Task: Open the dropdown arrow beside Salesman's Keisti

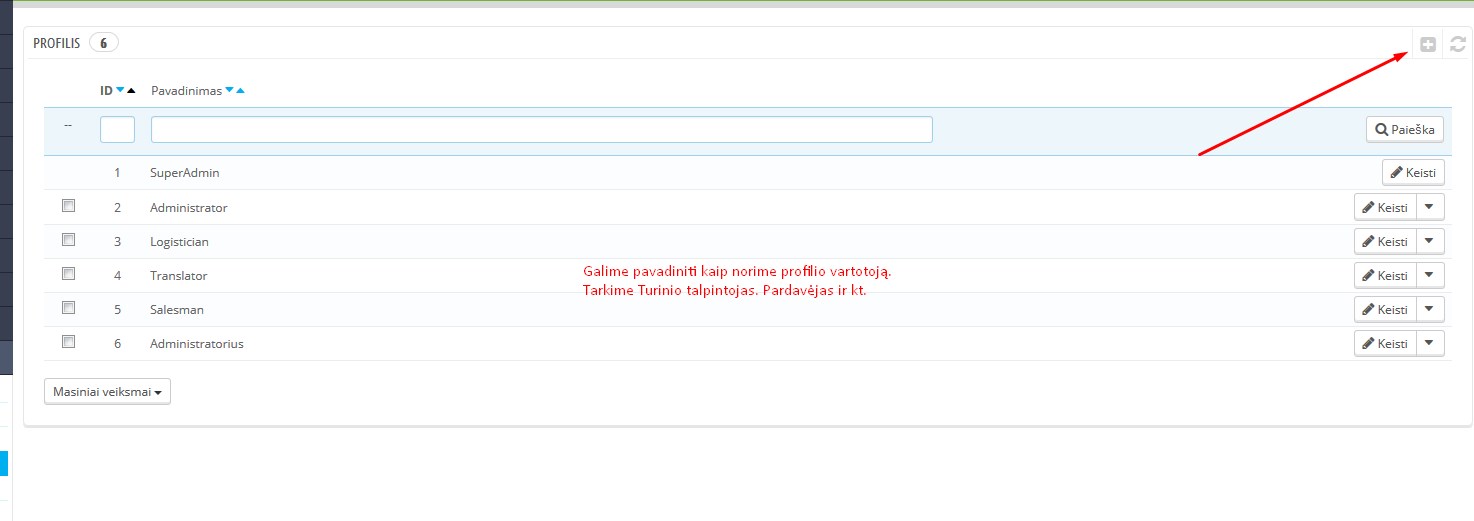Action: click(x=1431, y=310)
